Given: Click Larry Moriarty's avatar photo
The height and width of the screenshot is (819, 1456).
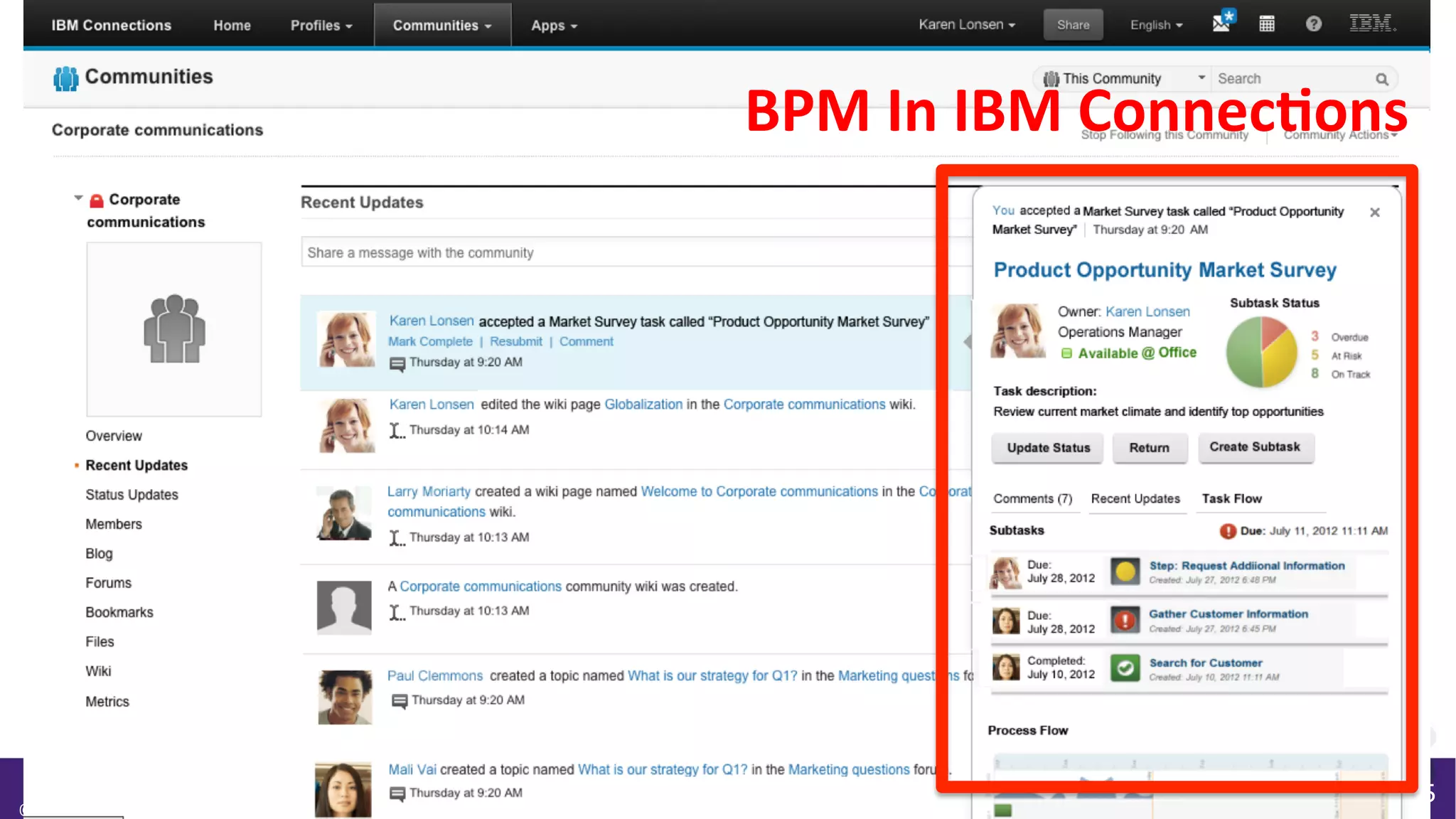Looking at the screenshot, I should 344,513.
